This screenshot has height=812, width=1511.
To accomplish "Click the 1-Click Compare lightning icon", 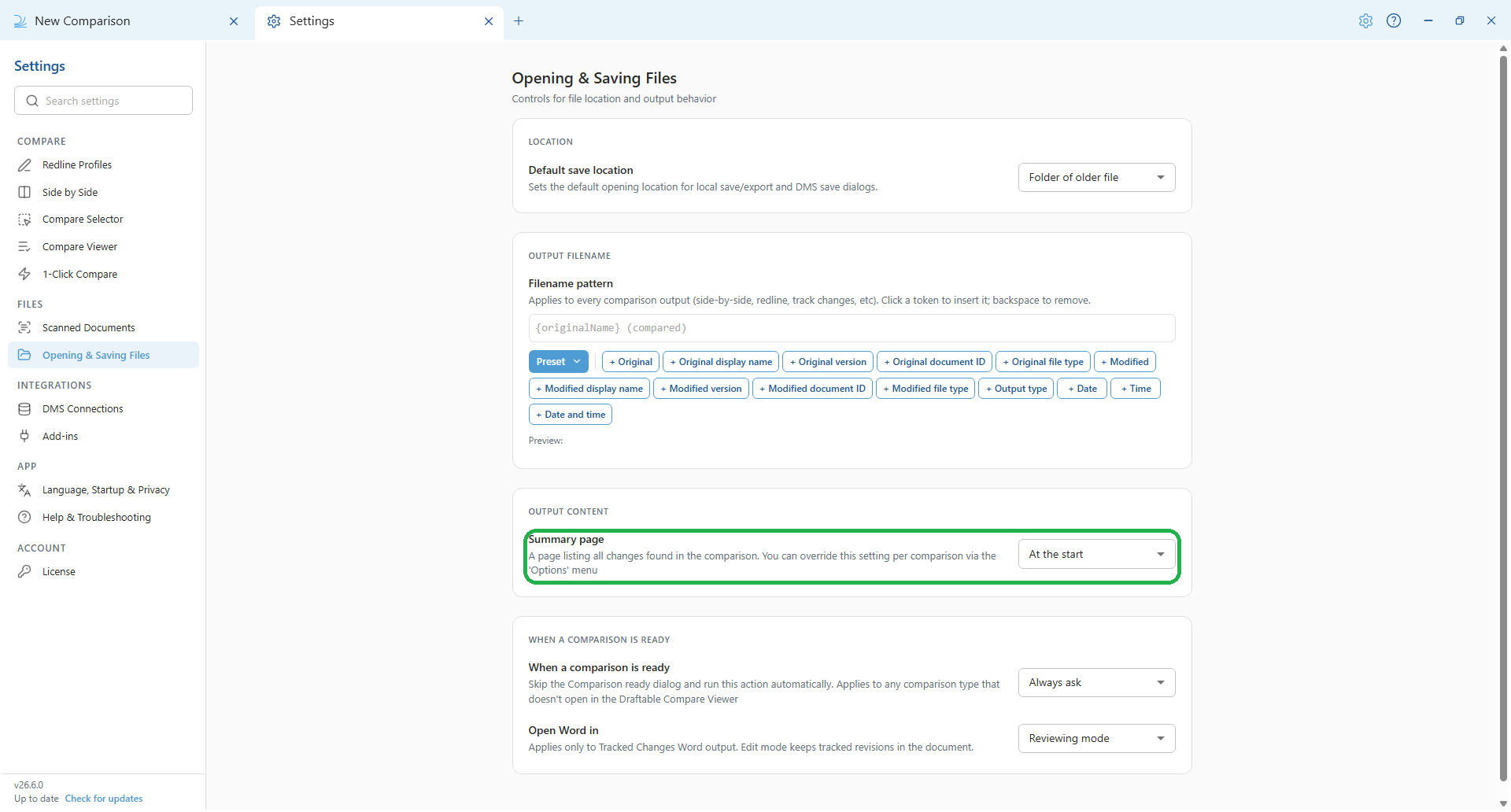I will (x=24, y=275).
